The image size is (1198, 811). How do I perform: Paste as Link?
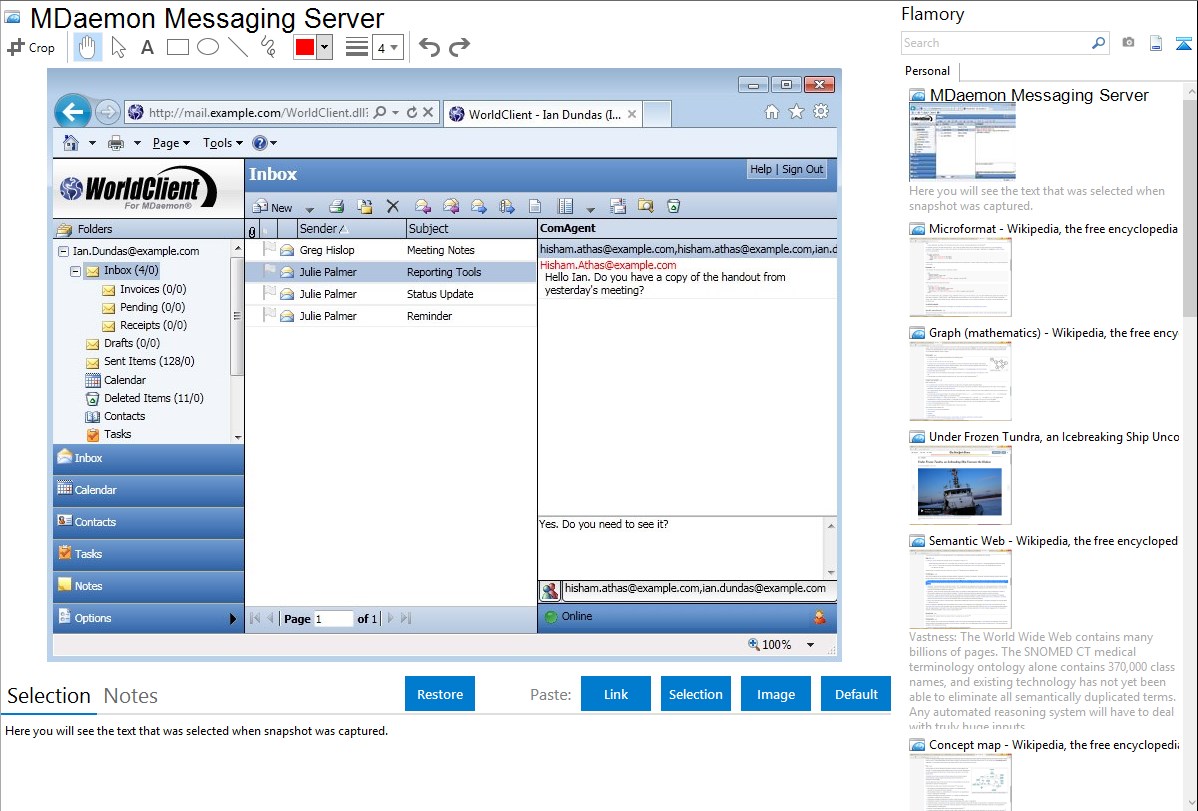click(x=616, y=694)
